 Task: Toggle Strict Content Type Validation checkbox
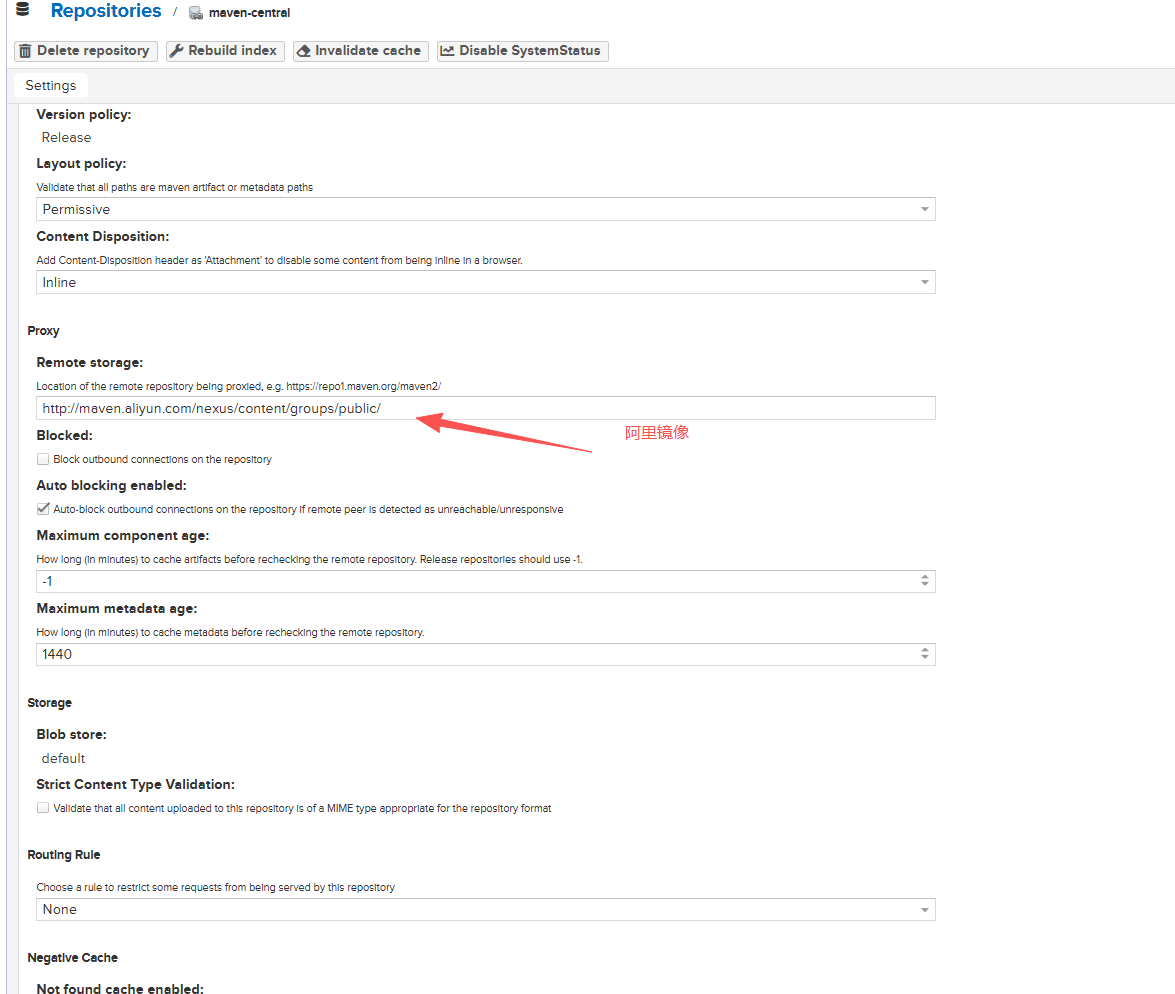click(43, 808)
